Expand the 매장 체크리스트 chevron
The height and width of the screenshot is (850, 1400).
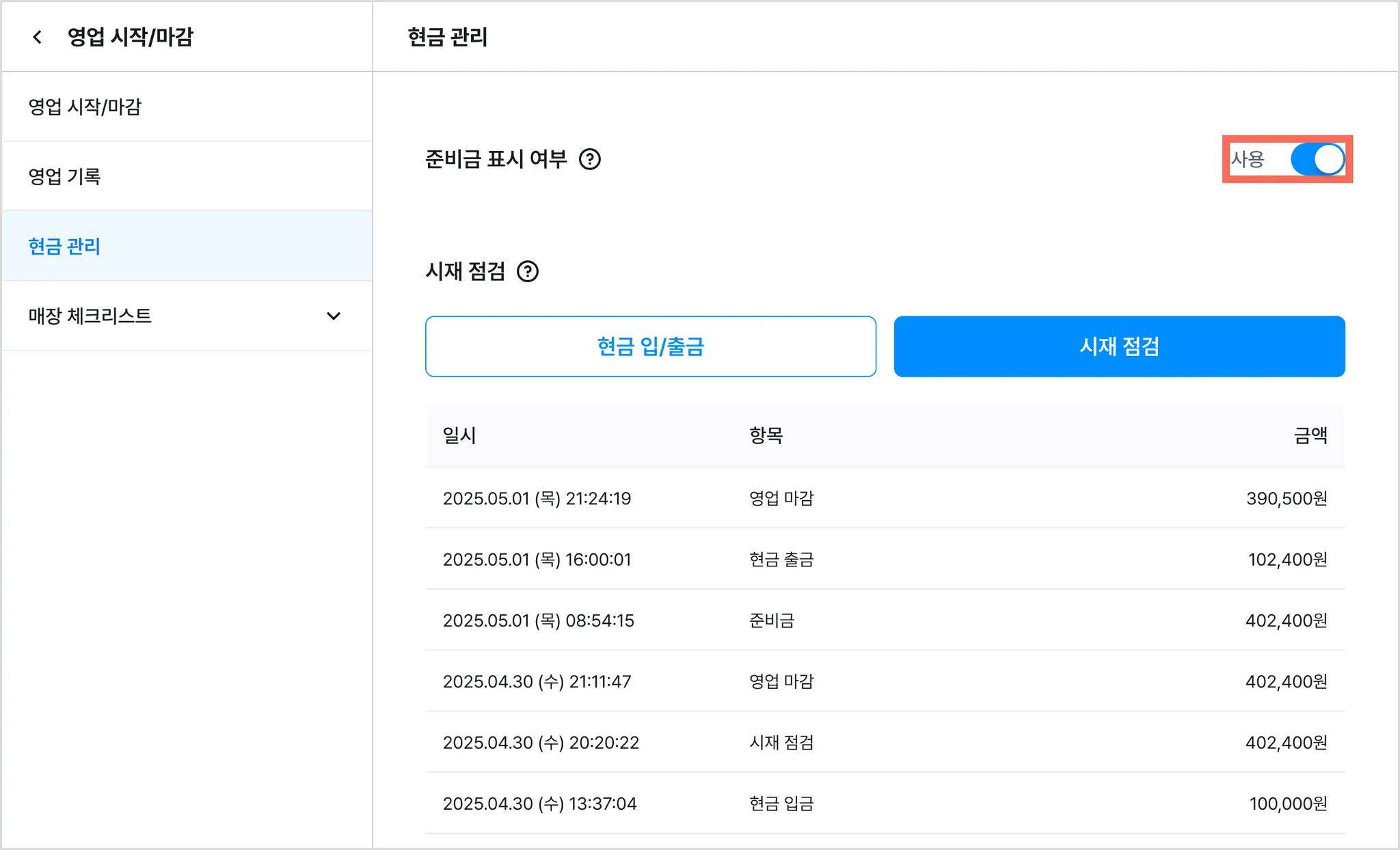click(334, 316)
